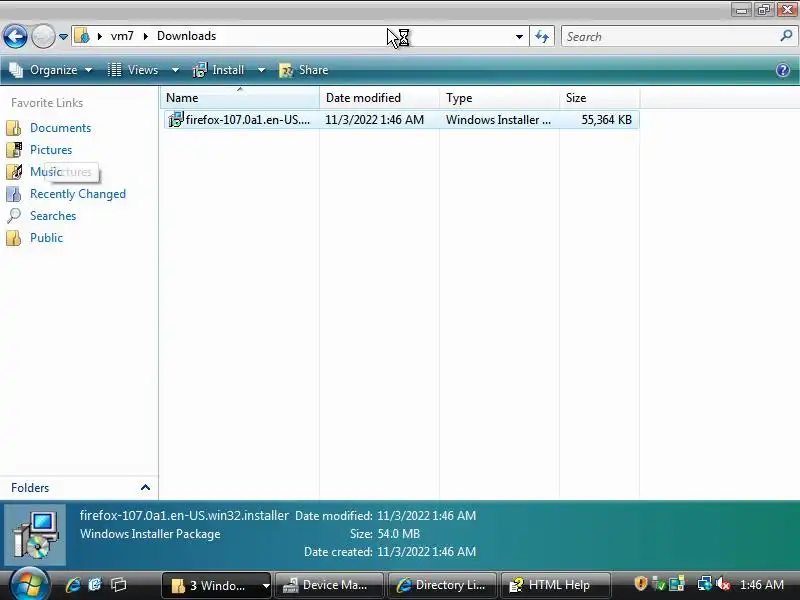Open the Share toolbar button
The height and width of the screenshot is (600, 800).
click(304, 70)
